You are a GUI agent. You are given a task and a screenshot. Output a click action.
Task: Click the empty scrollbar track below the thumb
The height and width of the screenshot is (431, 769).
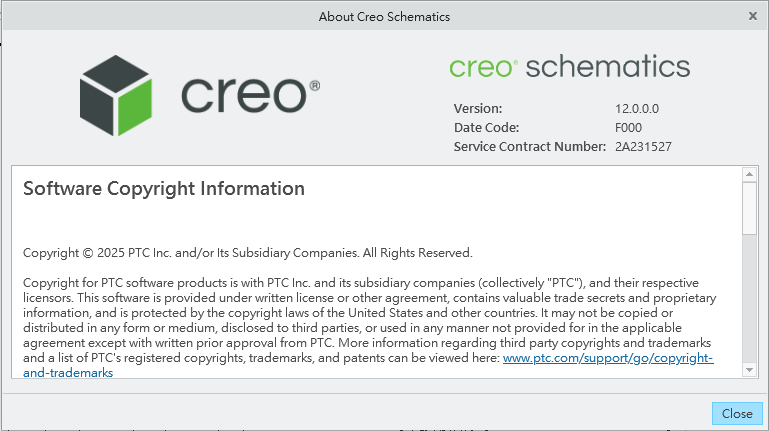[x=750, y=300]
